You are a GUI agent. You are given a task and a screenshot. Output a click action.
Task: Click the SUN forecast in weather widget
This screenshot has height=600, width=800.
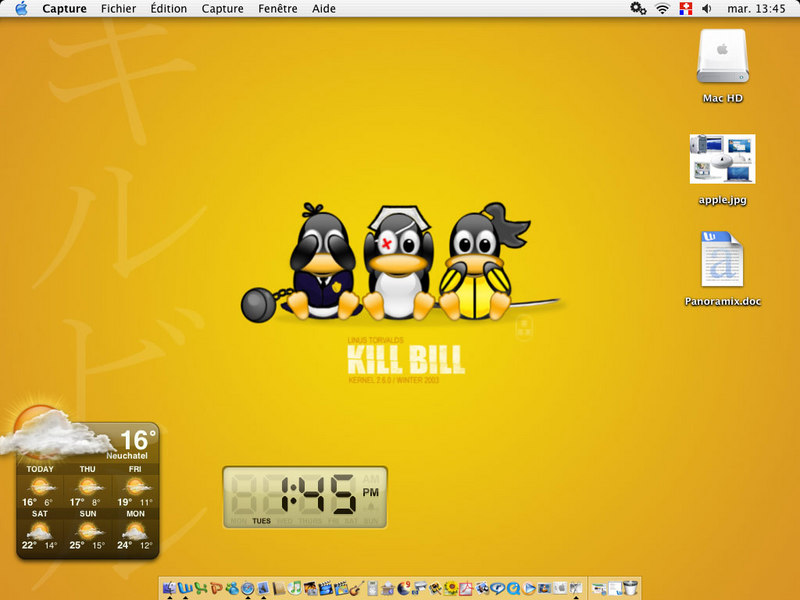pos(87,530)
